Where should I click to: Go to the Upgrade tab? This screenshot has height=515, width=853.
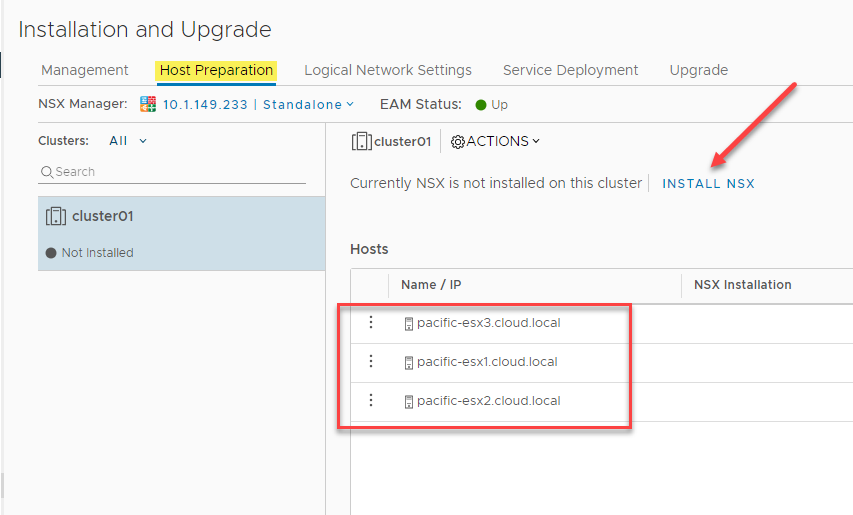699,70
